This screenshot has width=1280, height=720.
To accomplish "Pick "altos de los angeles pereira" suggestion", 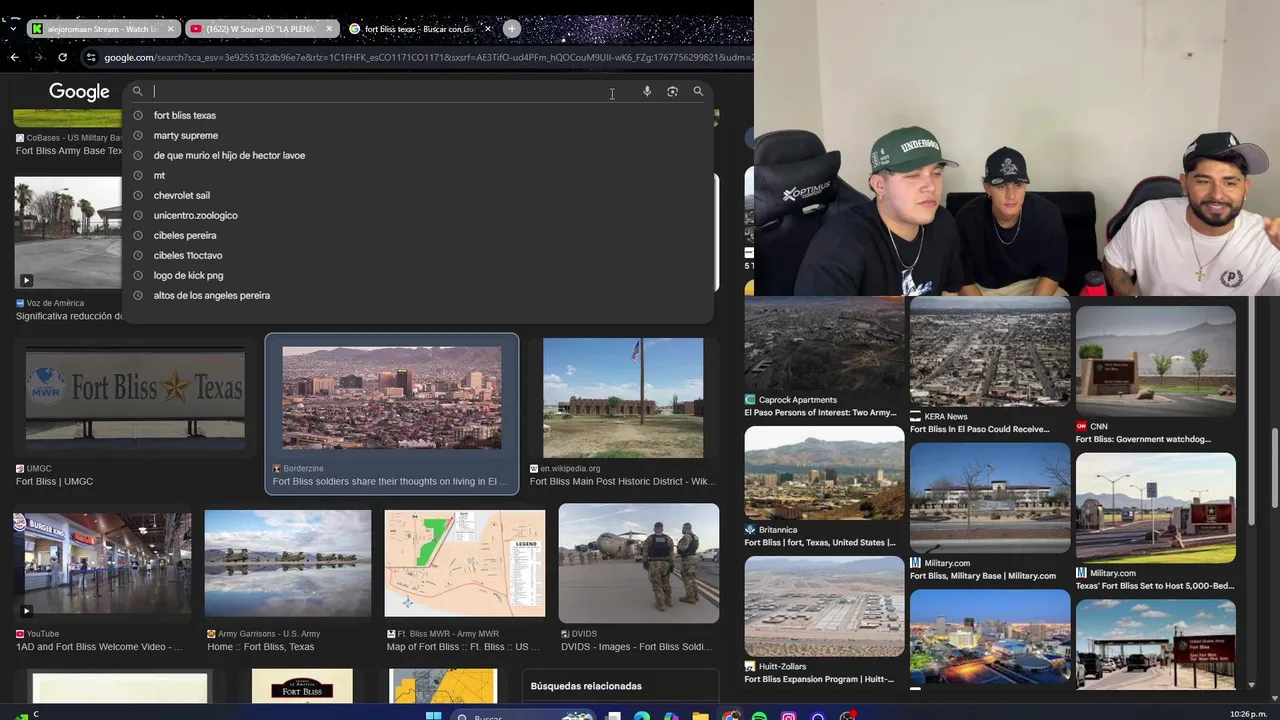I will [x=211, y=295].
